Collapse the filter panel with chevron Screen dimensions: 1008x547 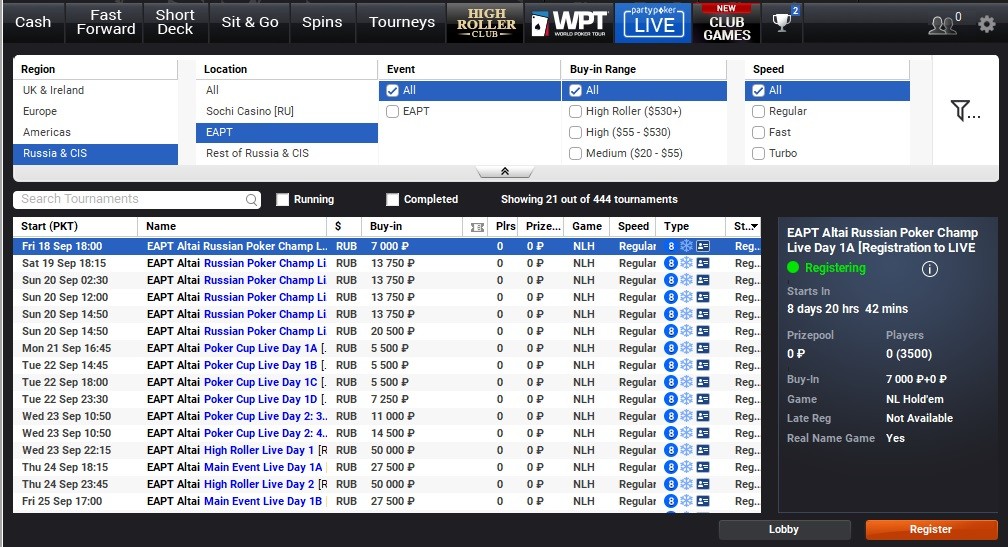point(505,171)
